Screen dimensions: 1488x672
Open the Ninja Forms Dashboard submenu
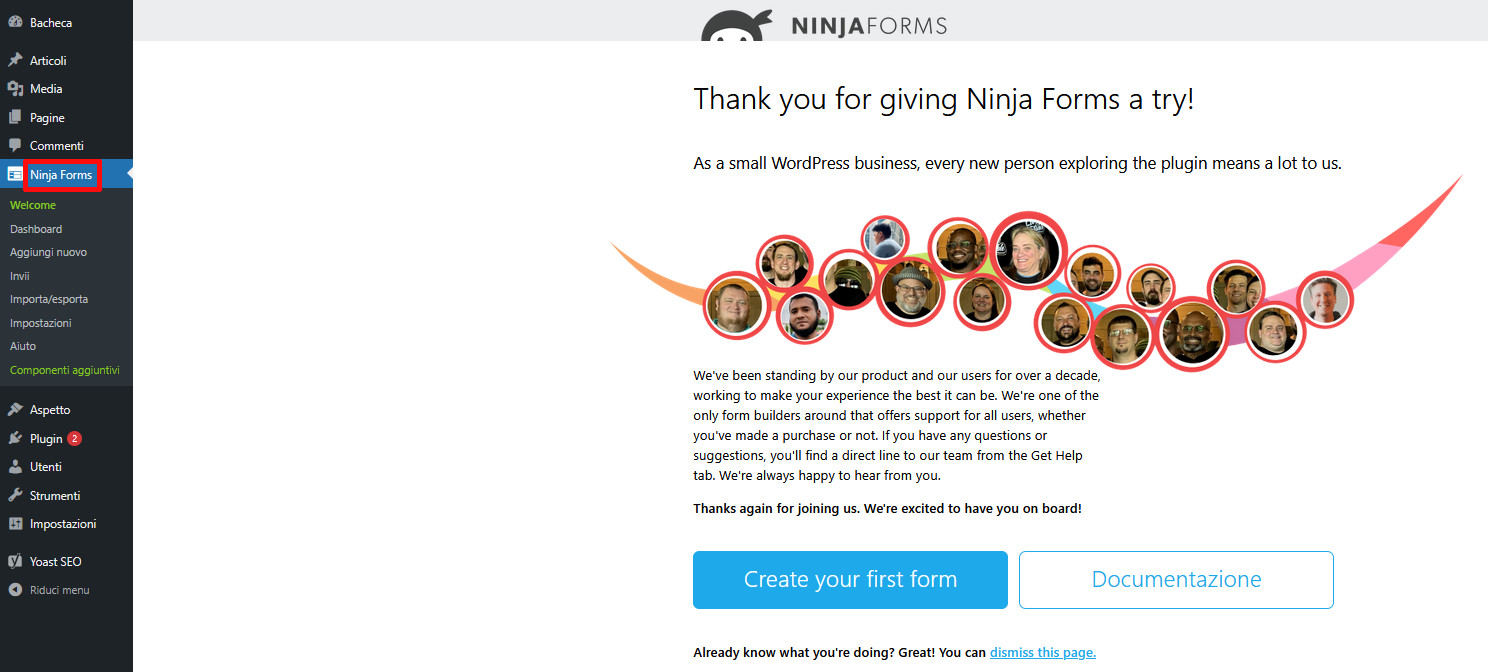(x=36, y=229)
